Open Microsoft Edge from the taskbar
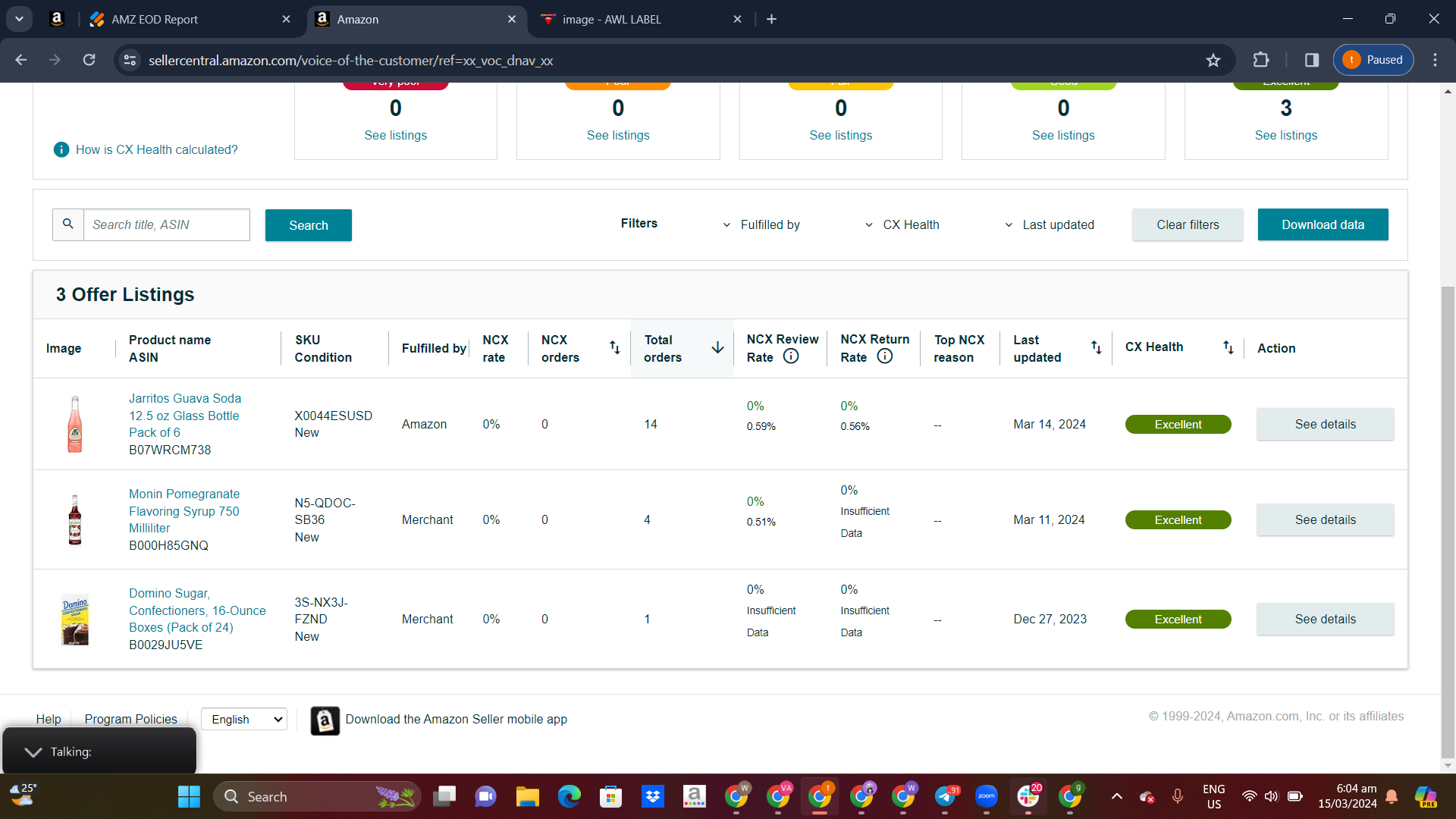Image resolution: width=1456 pixels, height=819 pixels. [x=569, y=797]
